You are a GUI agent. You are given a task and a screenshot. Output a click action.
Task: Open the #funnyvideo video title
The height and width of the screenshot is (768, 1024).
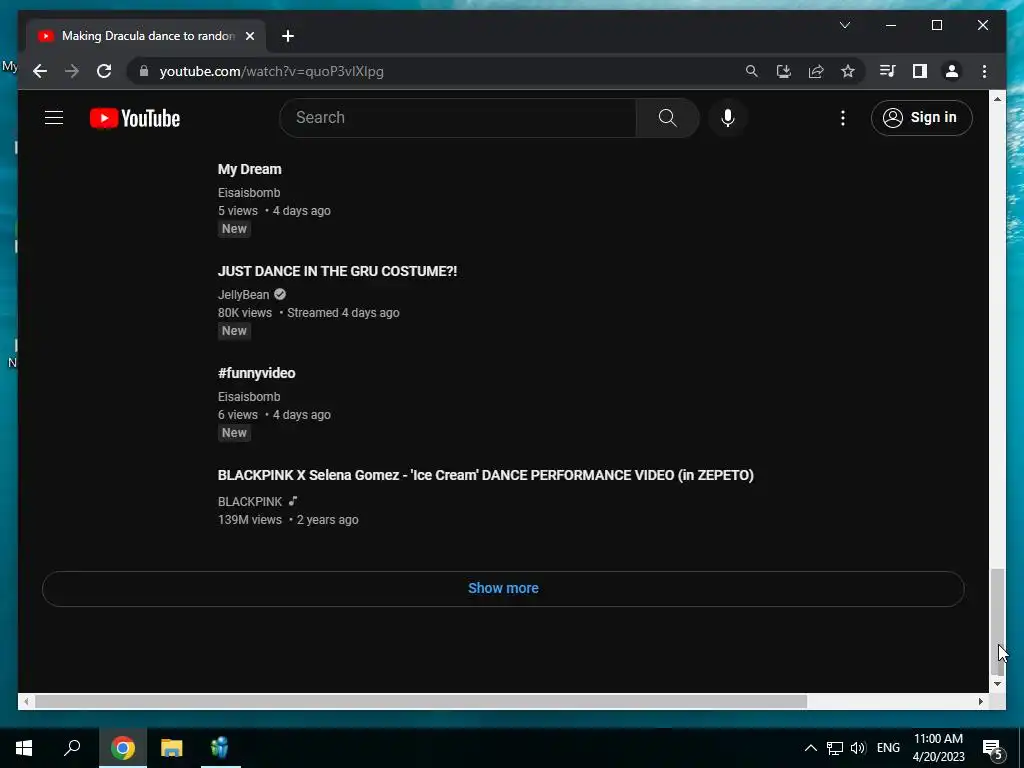tap(256, 373)
